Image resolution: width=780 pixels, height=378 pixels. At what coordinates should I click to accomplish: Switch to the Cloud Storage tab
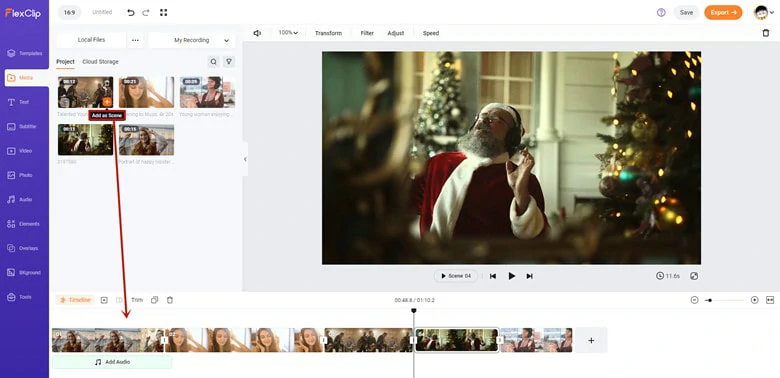(x=100, y=62)
